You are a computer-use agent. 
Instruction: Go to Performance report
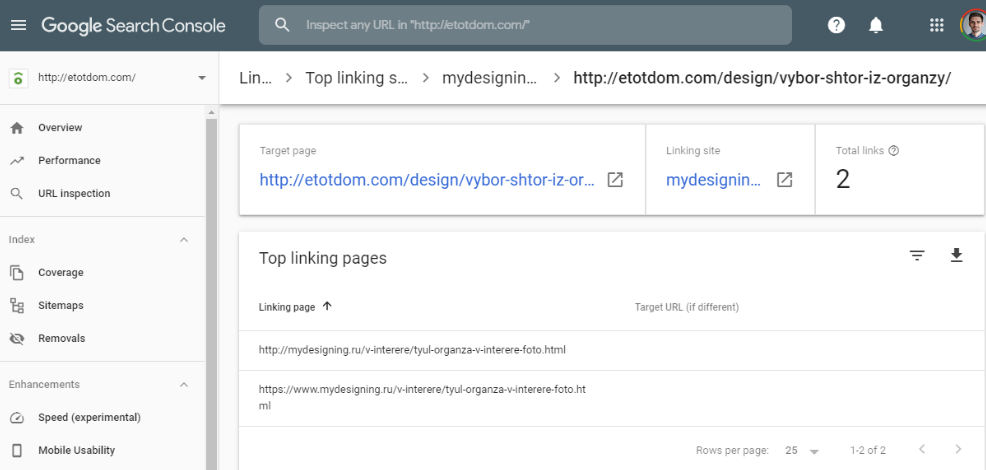69,160
